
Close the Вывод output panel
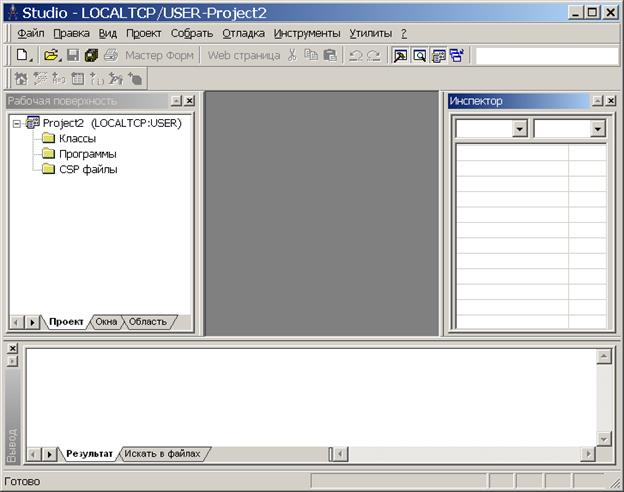[12, 348]
